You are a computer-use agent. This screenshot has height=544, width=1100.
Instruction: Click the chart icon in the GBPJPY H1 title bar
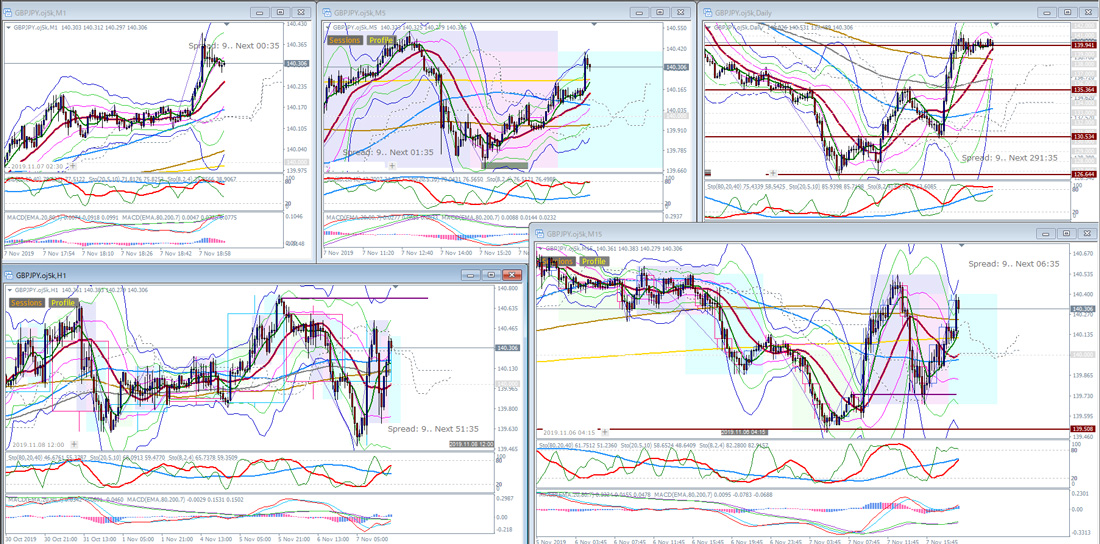[8, 276]
